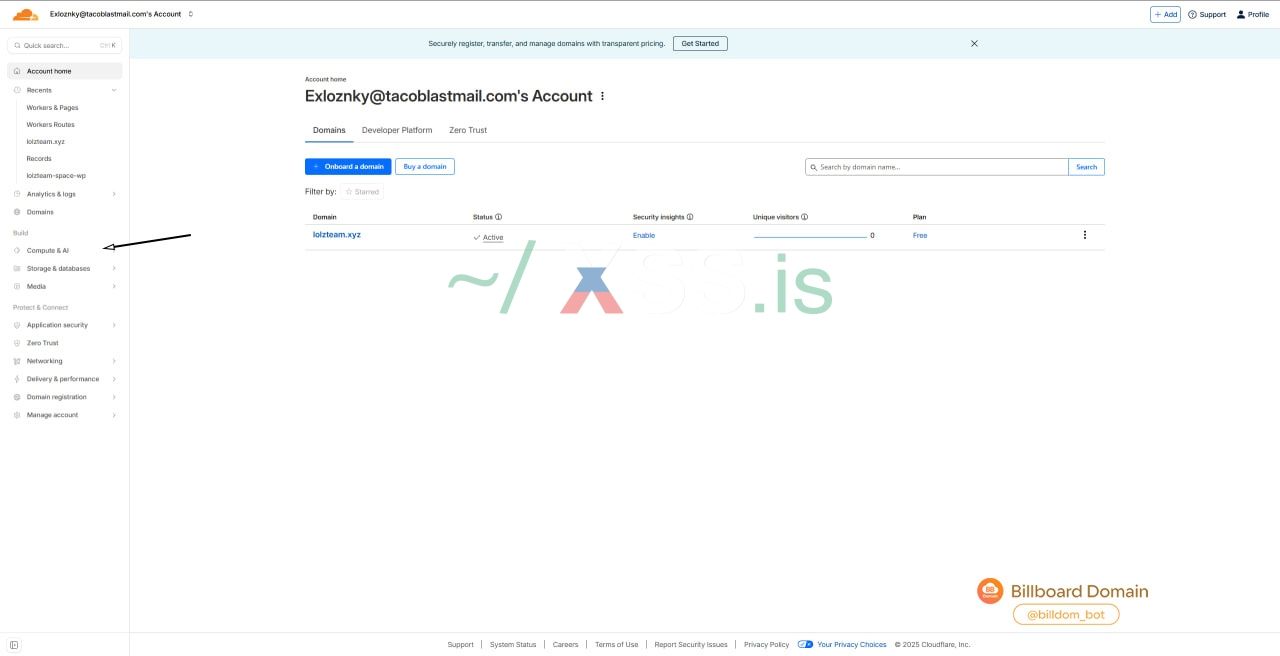Click the Your Privacy Choices toggle icon

coord(805,645)
